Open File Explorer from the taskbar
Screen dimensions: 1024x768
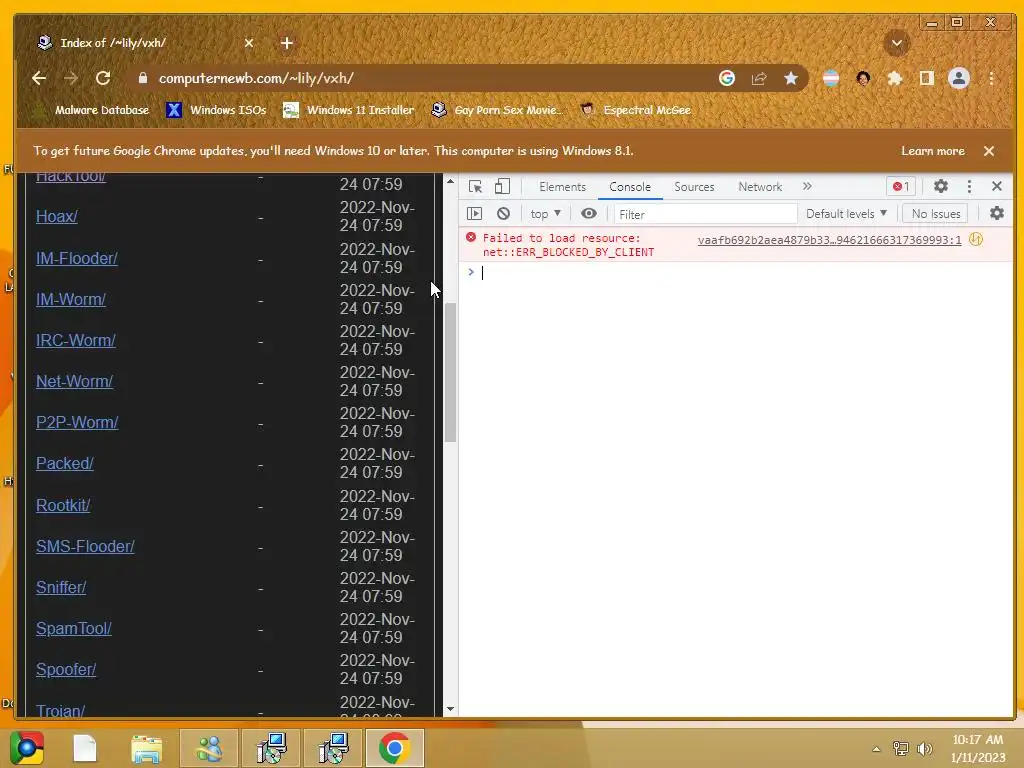point(146,748)
